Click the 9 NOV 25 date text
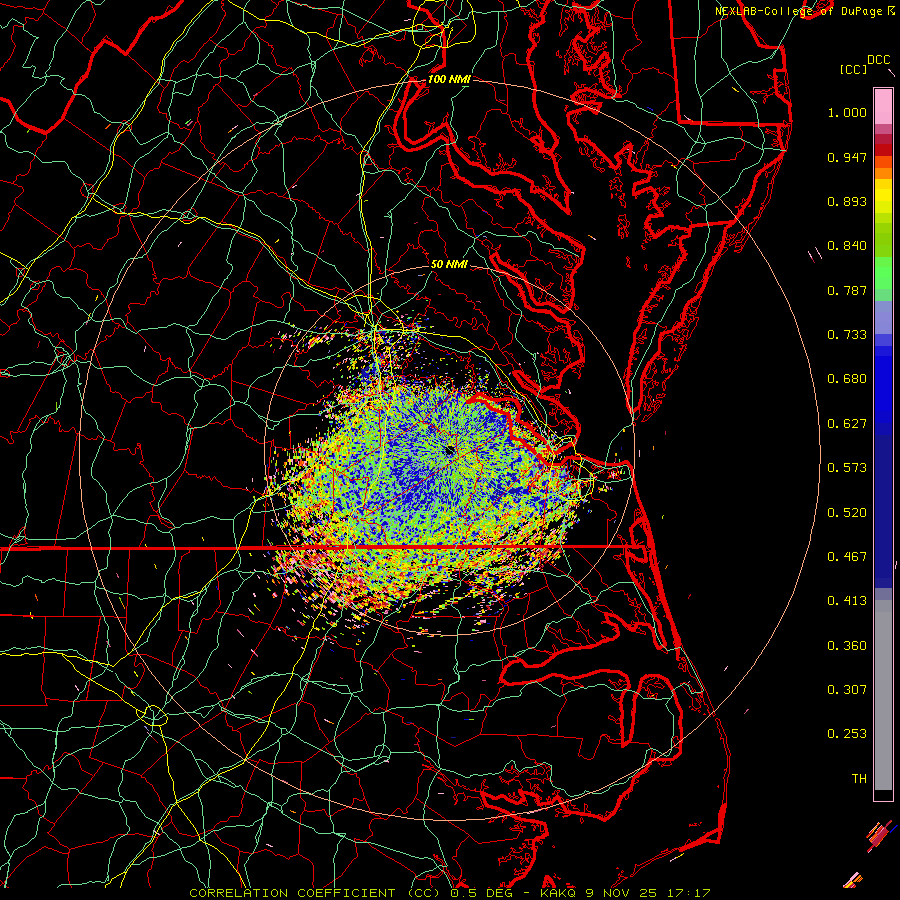The height and width of the screenshot is (900, 900). (x=621, y=893)
